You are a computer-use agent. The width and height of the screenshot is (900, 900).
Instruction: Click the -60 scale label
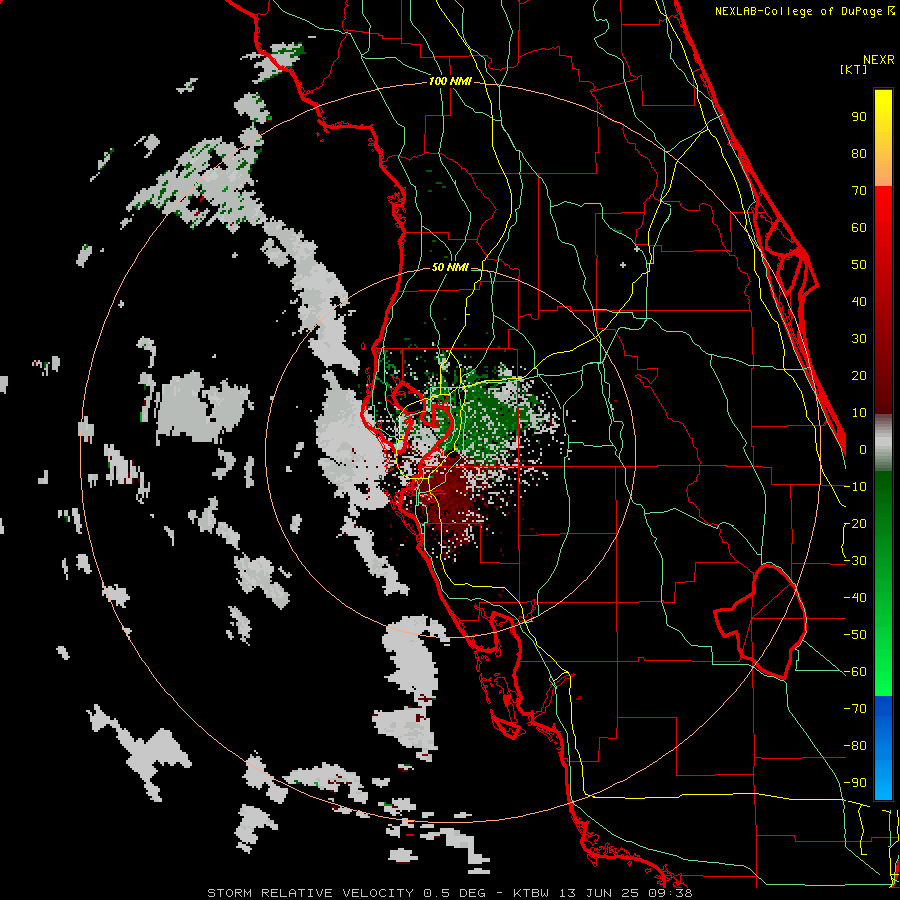[x=855, y=672]
